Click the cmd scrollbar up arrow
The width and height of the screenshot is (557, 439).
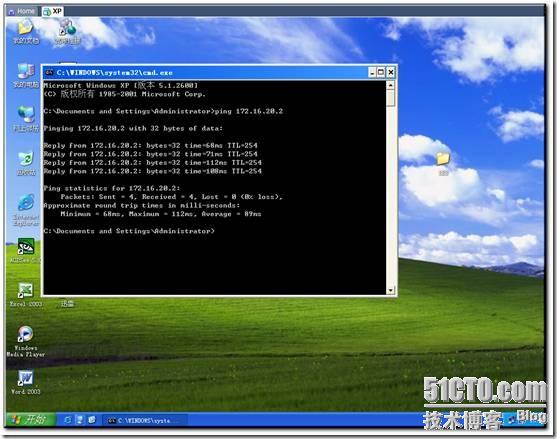pos(390,85)
